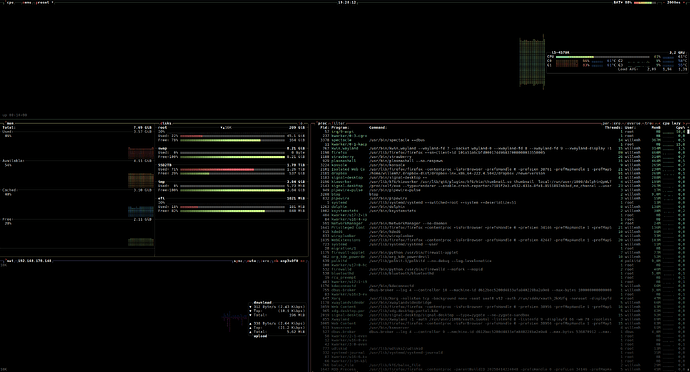
Task: Toggle sync option in net panel
Action: pos(238,261)
